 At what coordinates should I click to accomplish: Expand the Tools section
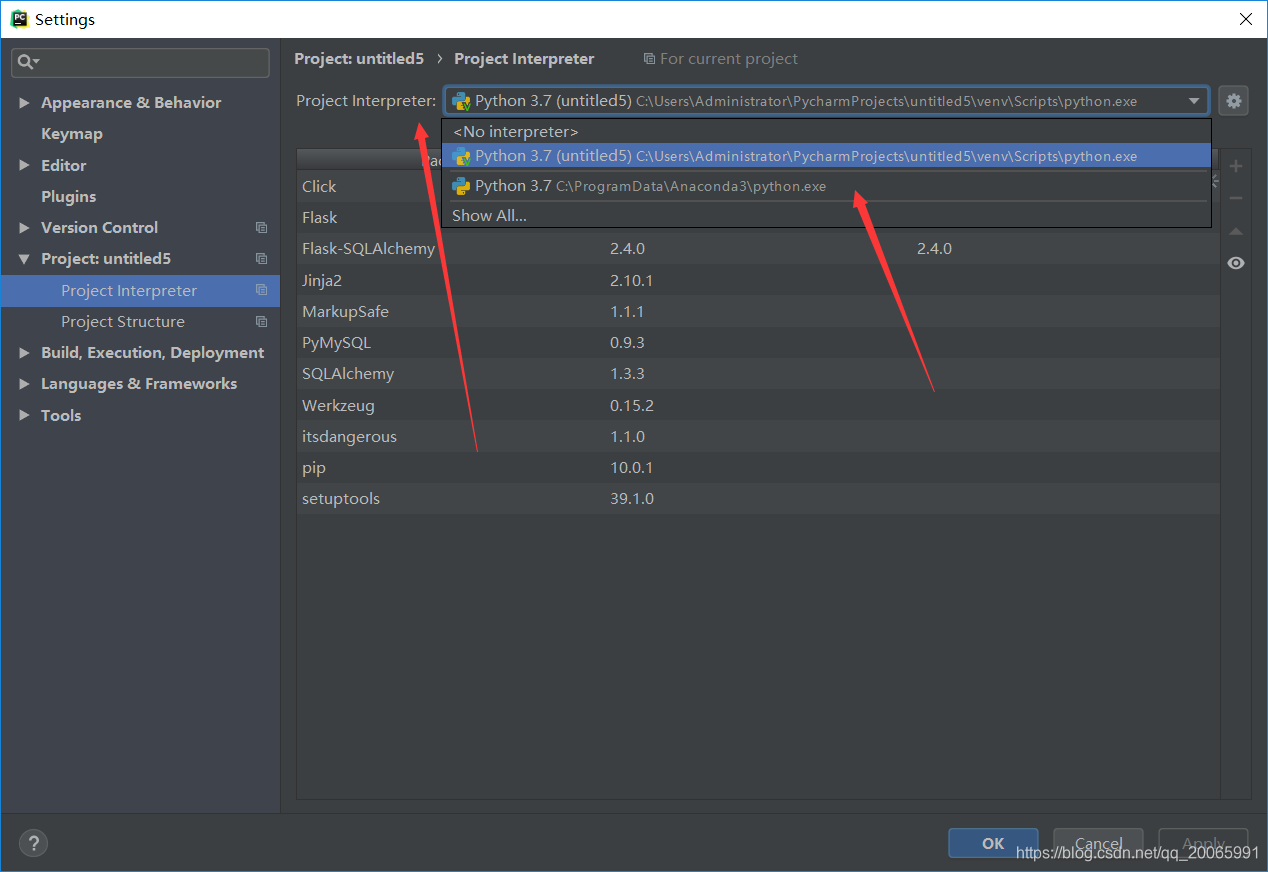pos(24,415)
